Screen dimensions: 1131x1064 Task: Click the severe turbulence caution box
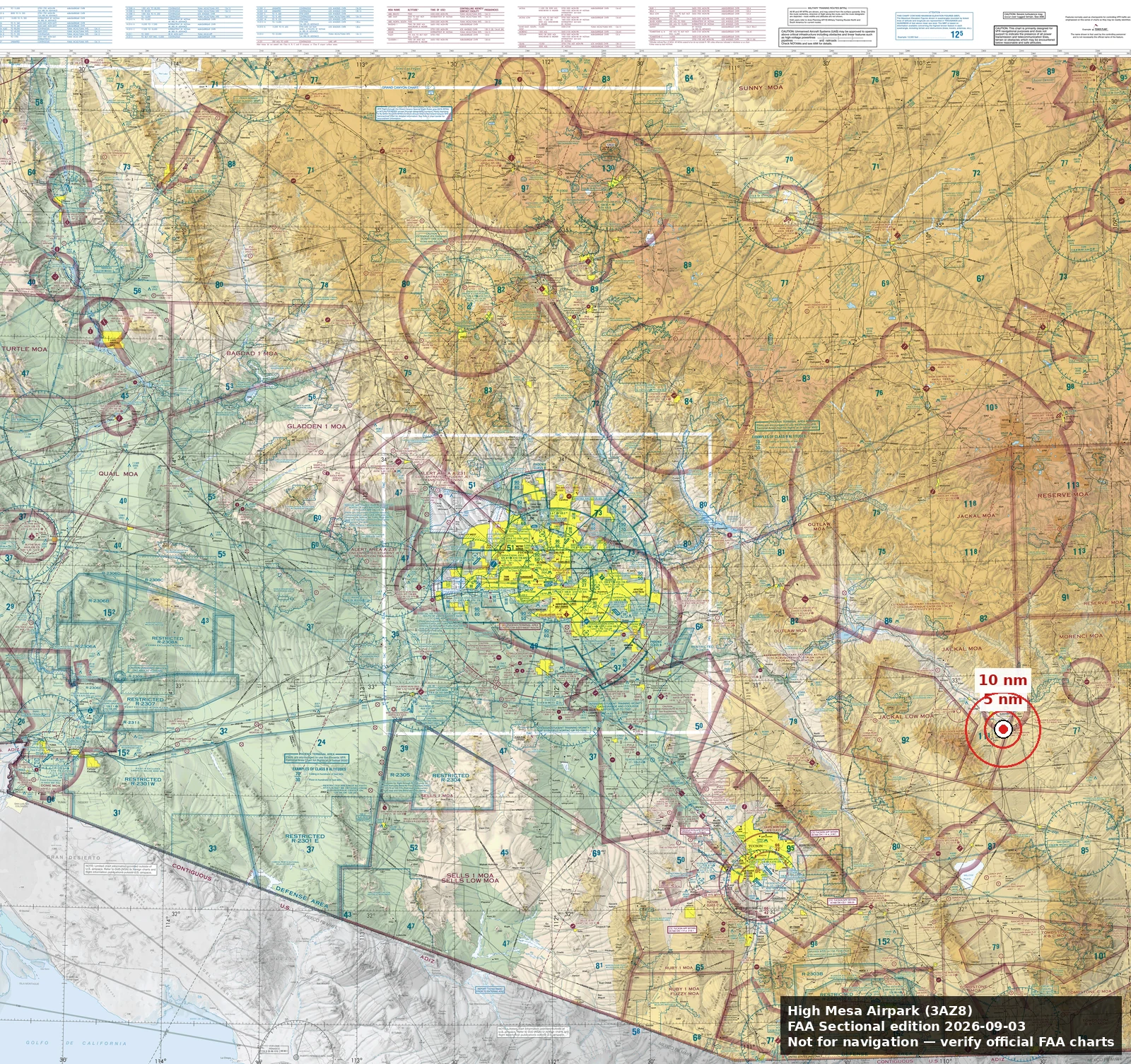[x=1024, y=15]
